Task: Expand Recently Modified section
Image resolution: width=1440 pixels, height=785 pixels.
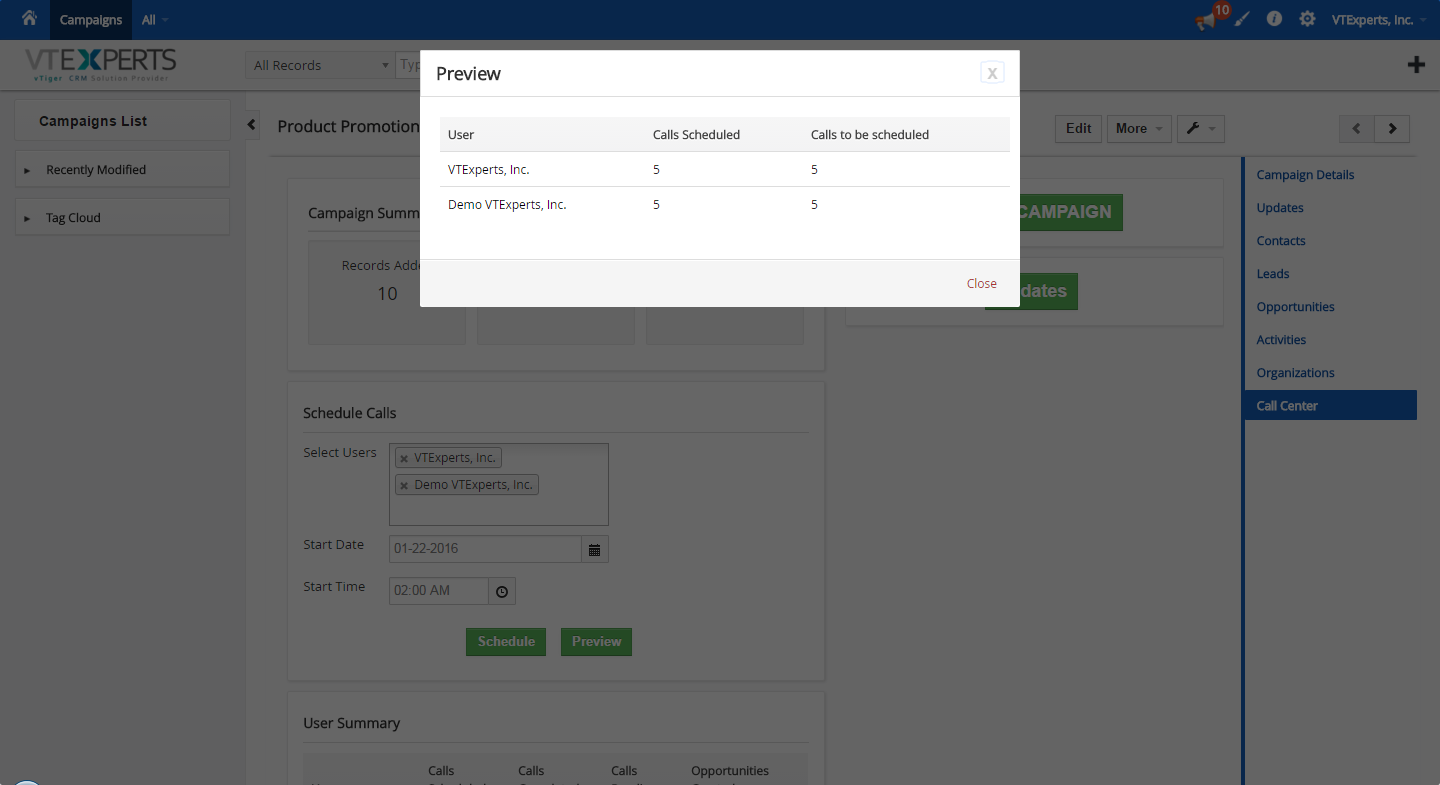Action: click(x=122, y=169)
